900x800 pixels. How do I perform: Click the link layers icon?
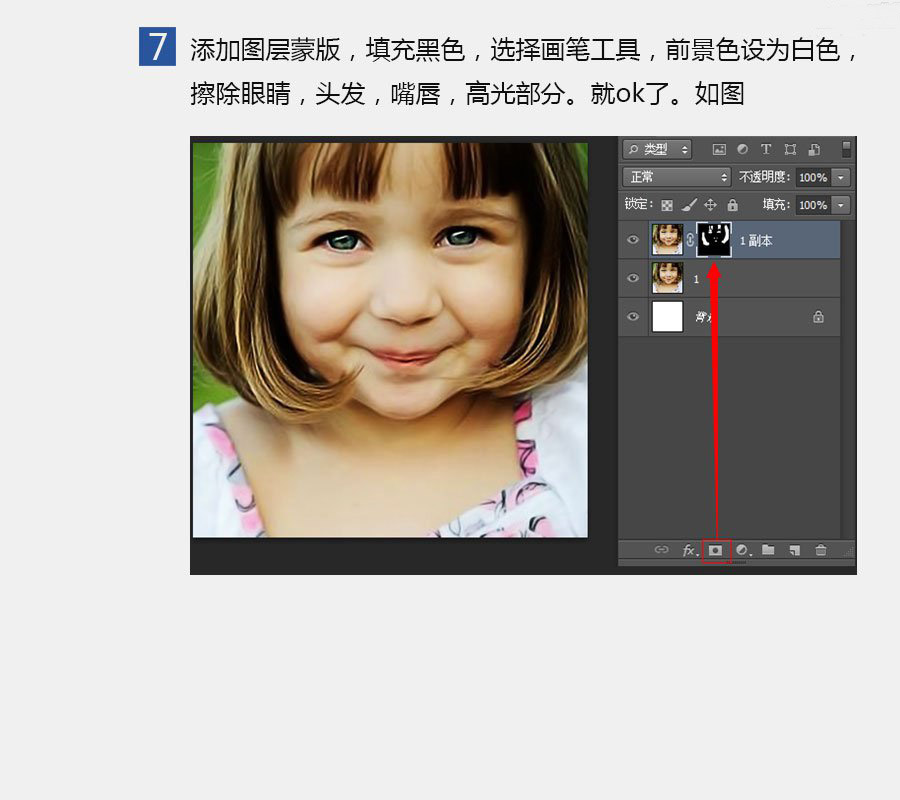(661, 550)
